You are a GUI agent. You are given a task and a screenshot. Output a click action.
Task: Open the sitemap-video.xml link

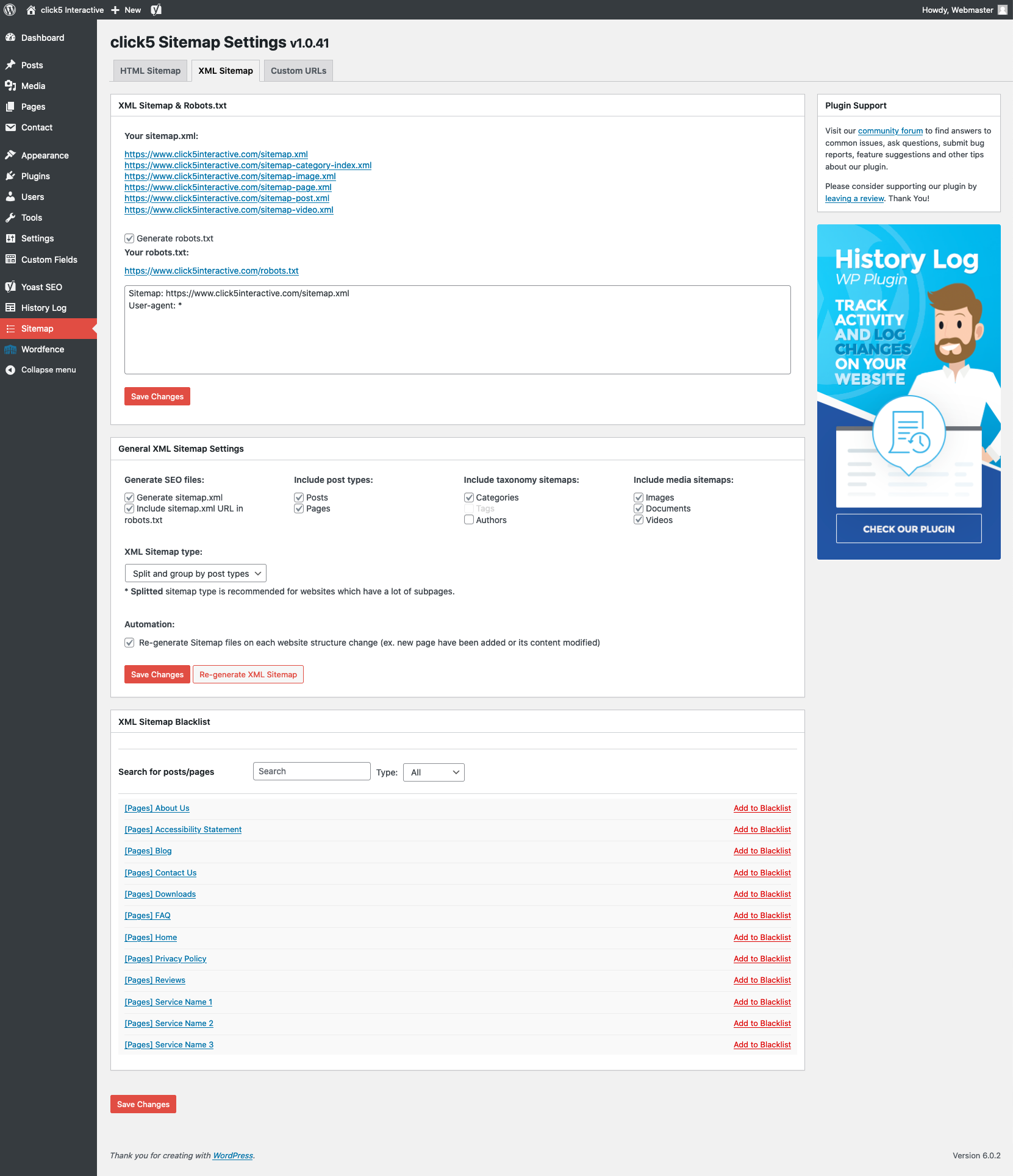coord(229,210)
